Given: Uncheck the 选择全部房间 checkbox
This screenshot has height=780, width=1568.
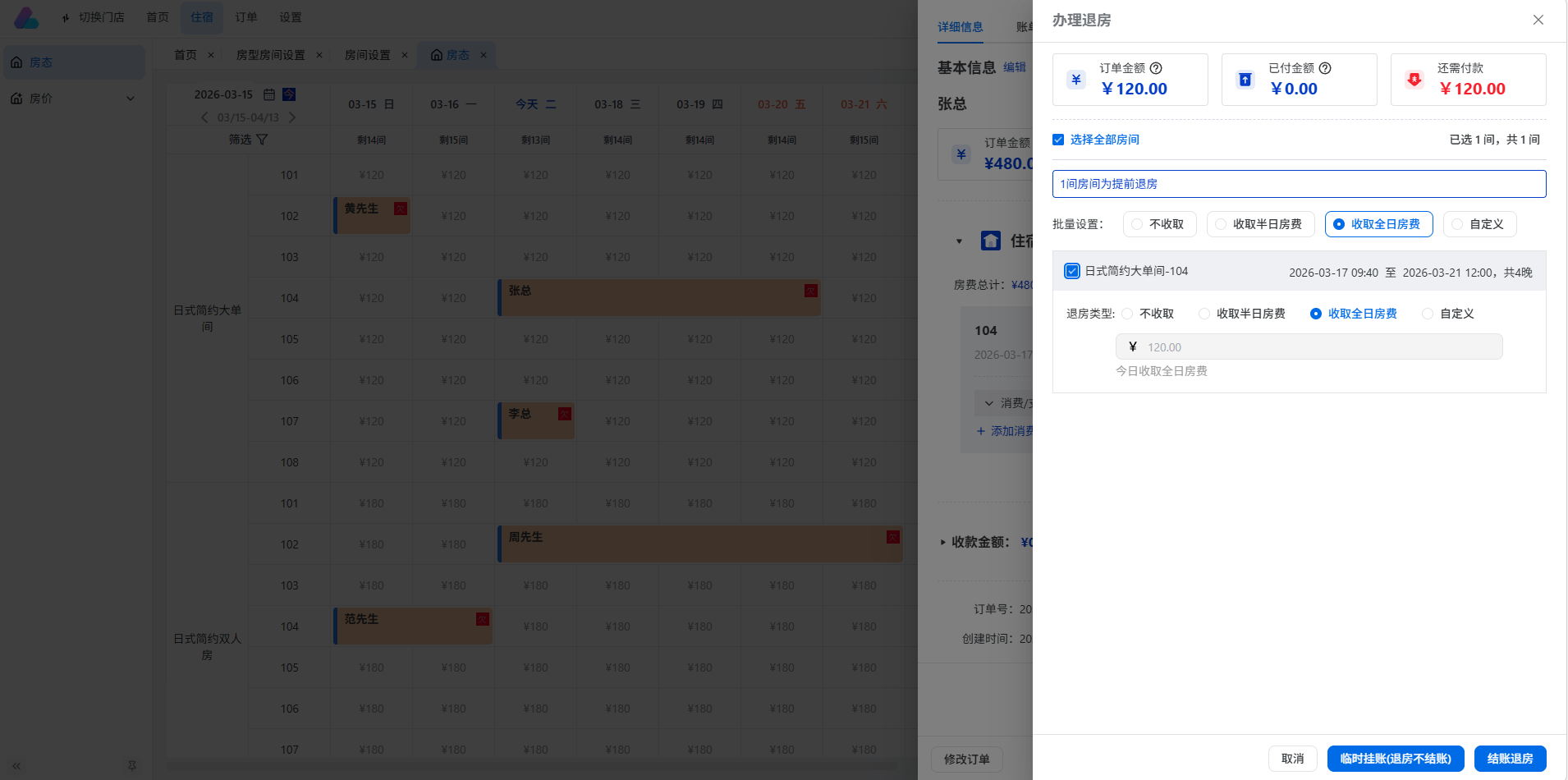Looking at the screenshot, I should pos(1058,140).
